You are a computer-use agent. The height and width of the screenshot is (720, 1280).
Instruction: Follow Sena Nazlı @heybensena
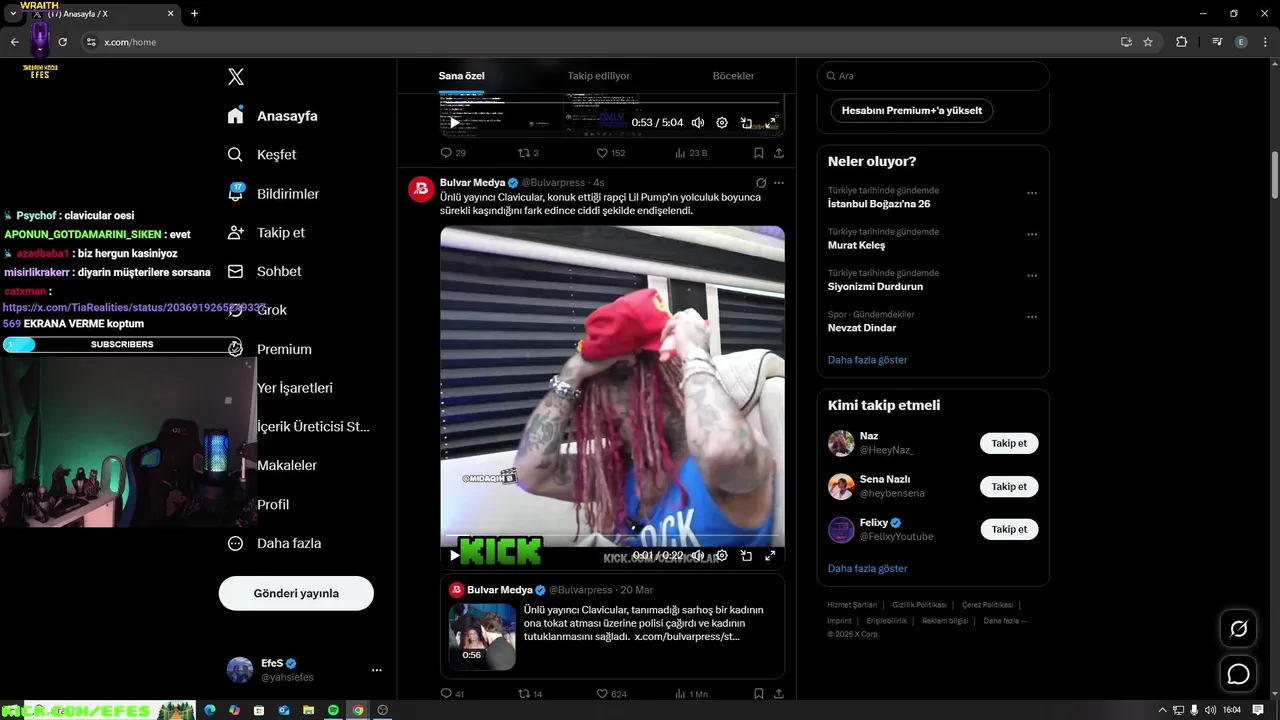(1009, 487)
